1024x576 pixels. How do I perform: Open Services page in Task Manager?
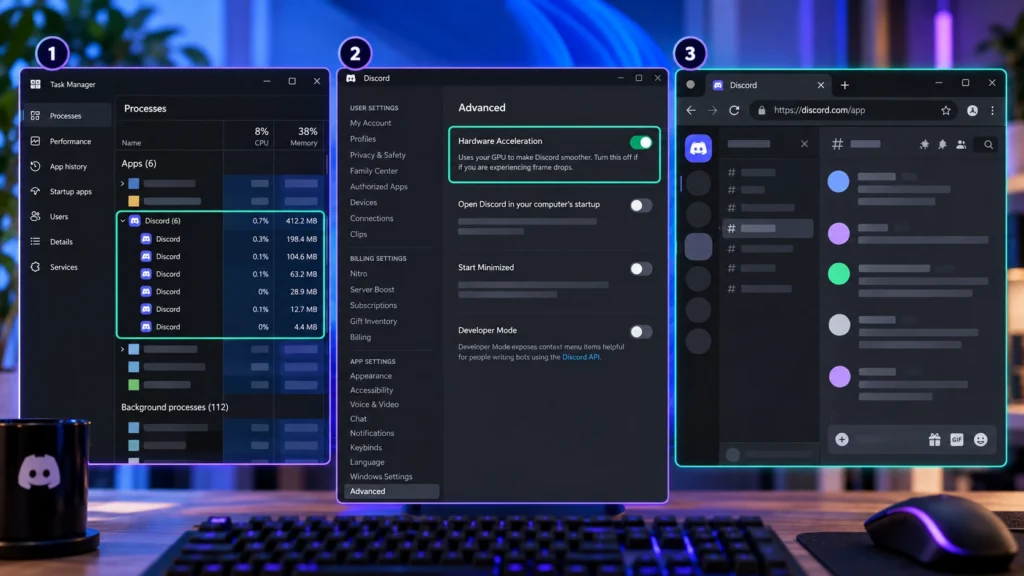point(63,267)
